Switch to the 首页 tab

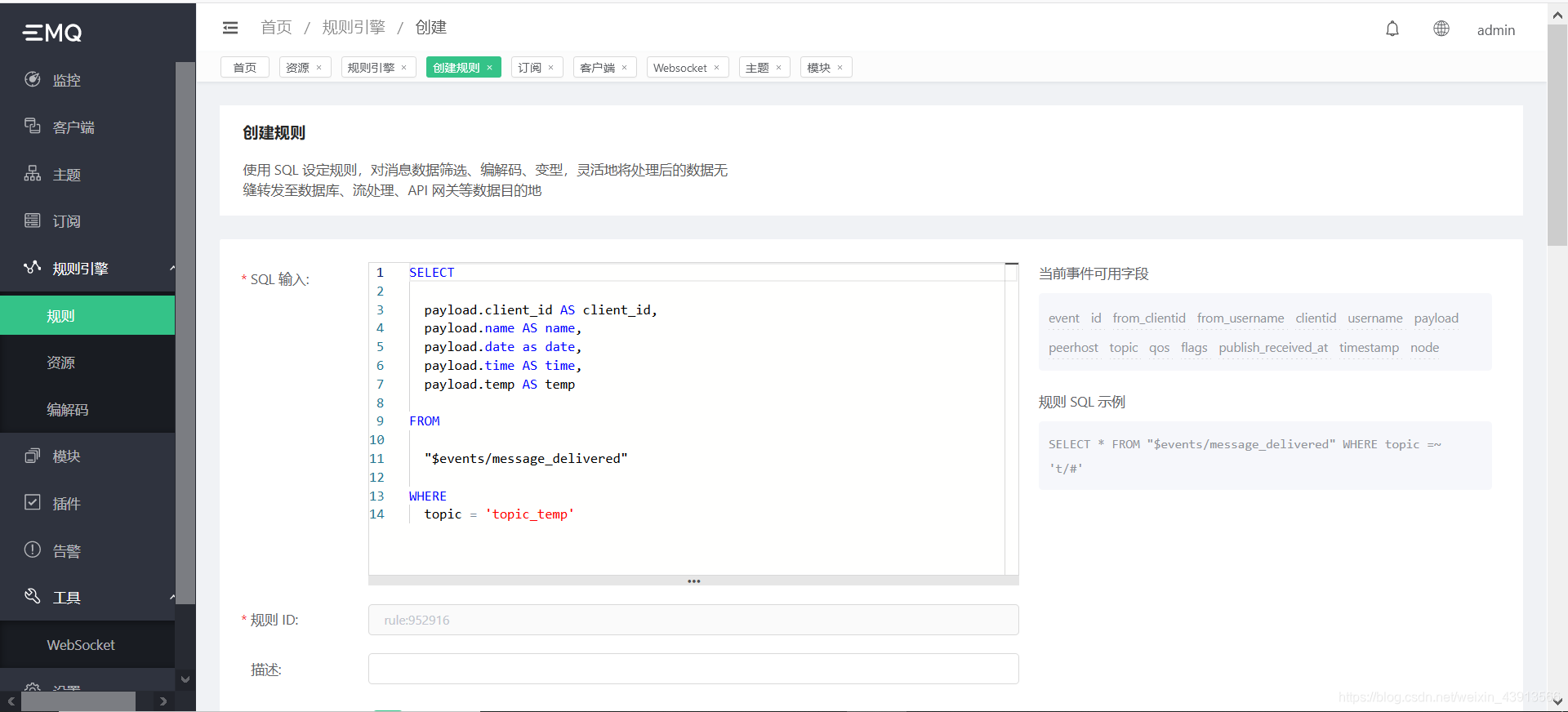(x=245, y=68)
